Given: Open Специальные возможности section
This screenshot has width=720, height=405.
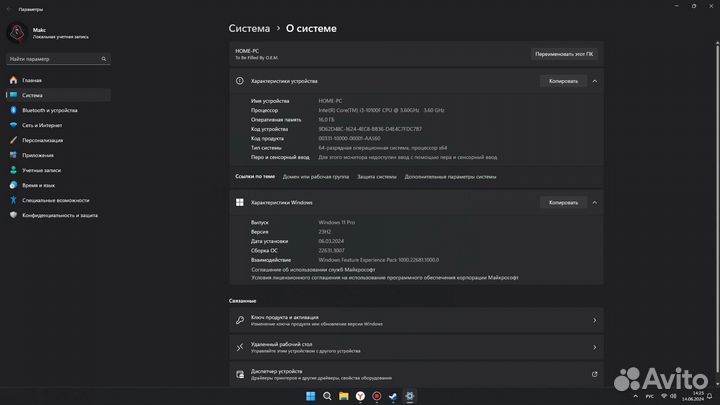Looking at the screenshot, I should tap(58, 200).
